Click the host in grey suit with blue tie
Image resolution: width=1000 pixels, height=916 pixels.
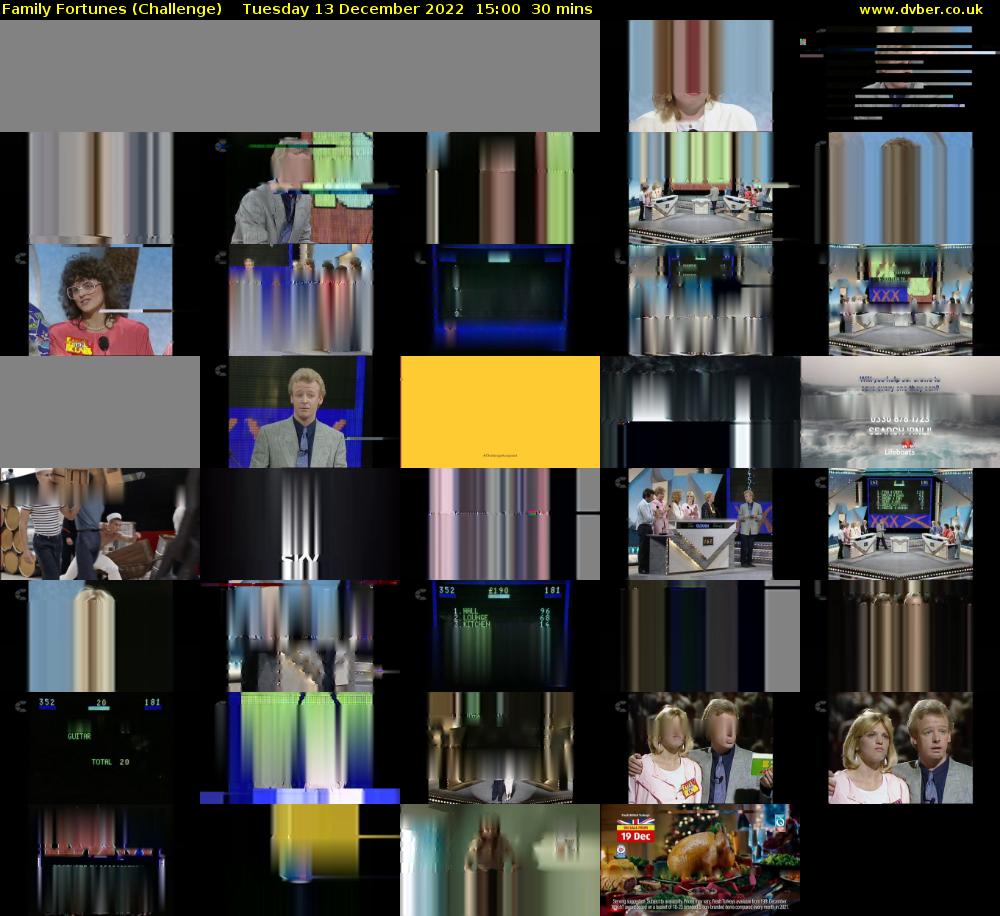click(300, 412)
